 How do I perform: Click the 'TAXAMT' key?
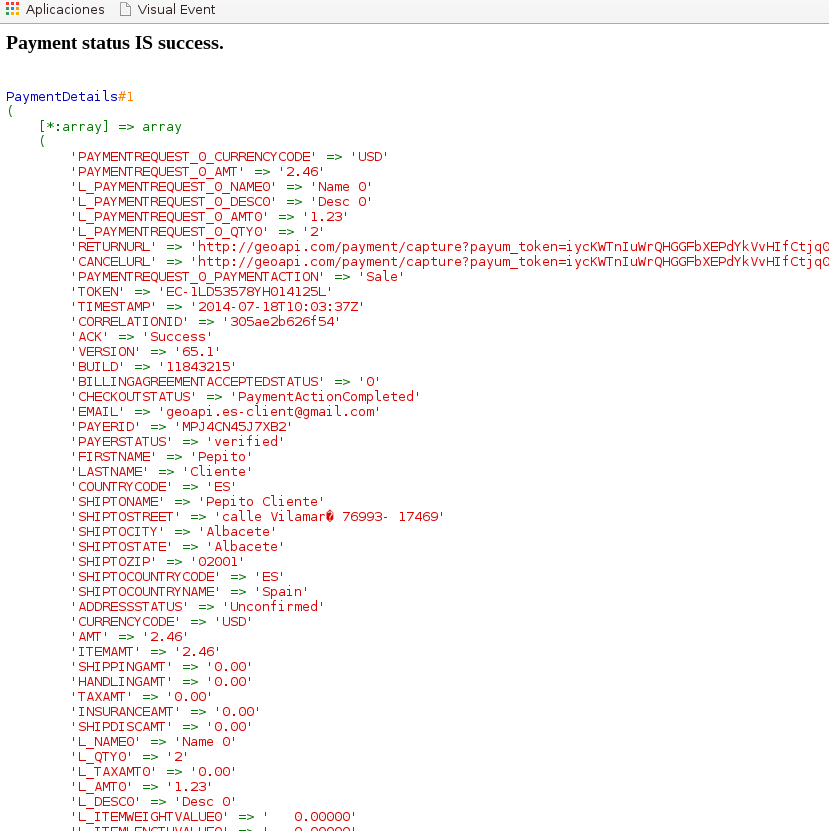click(x=102, y=697)
